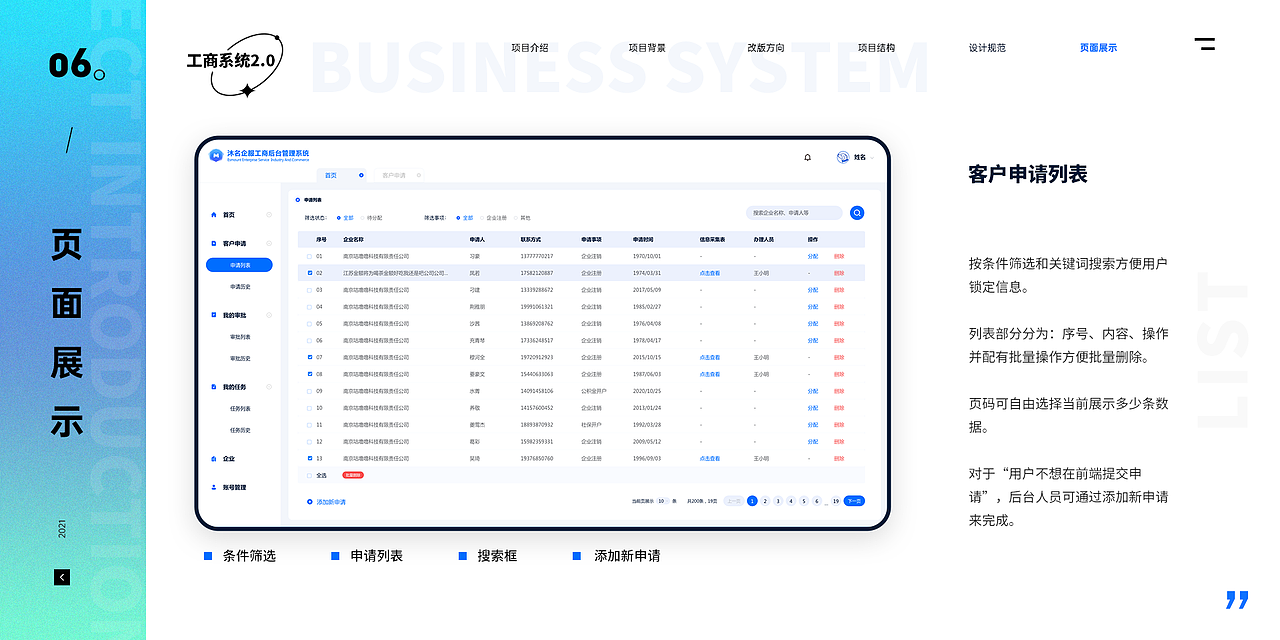Click the 添加新申请 link

pyautogui.click(x=331, y=501)
